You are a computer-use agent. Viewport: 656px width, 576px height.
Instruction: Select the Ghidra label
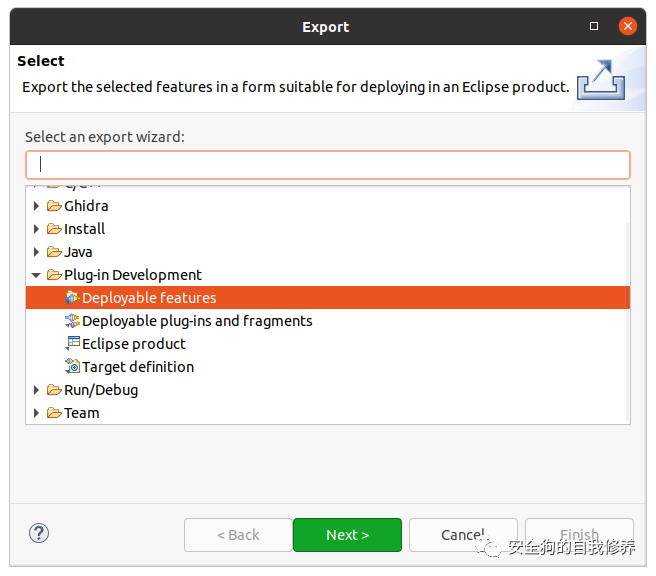click(x=86, y=206)
